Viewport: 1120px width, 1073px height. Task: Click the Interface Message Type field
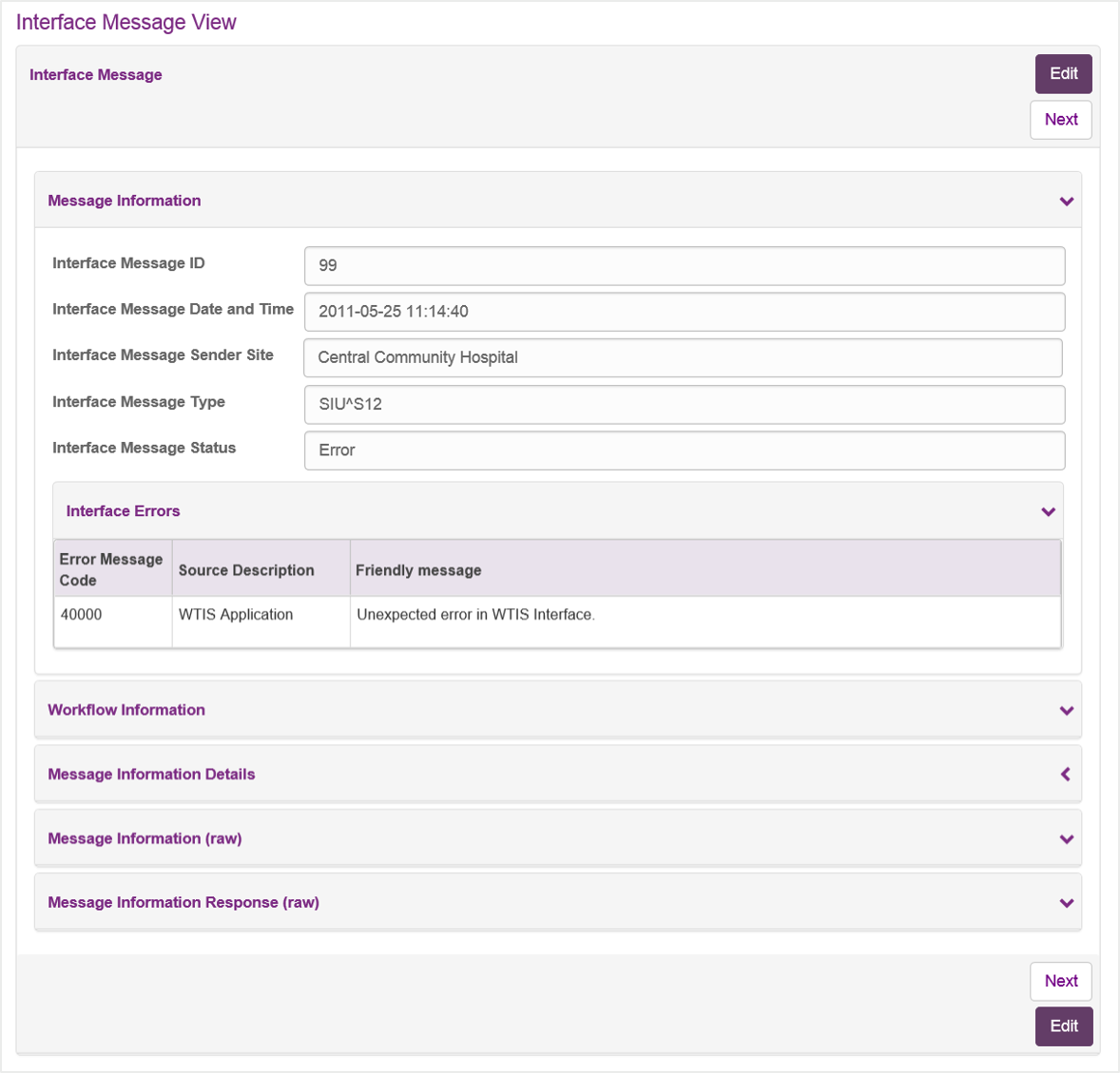point(685,405)
